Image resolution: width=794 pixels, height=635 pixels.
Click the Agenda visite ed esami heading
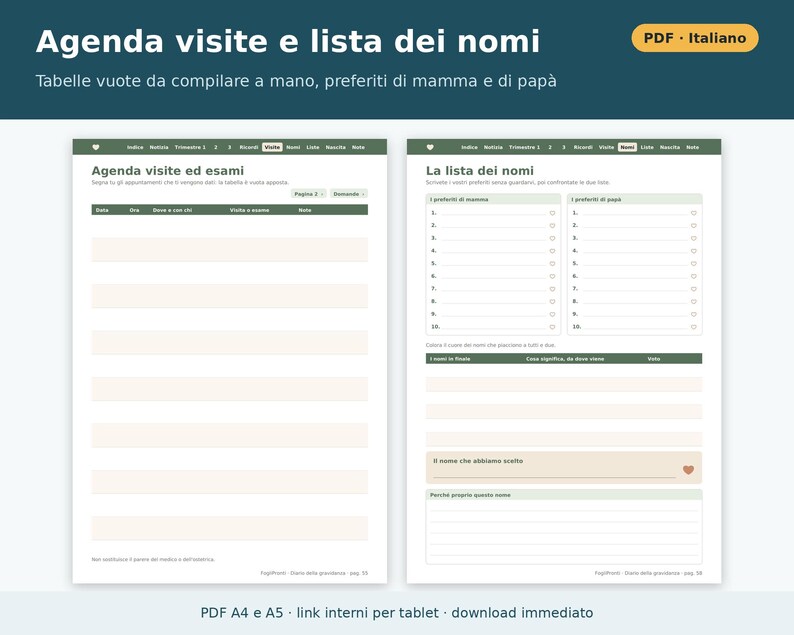pos(168,171)
